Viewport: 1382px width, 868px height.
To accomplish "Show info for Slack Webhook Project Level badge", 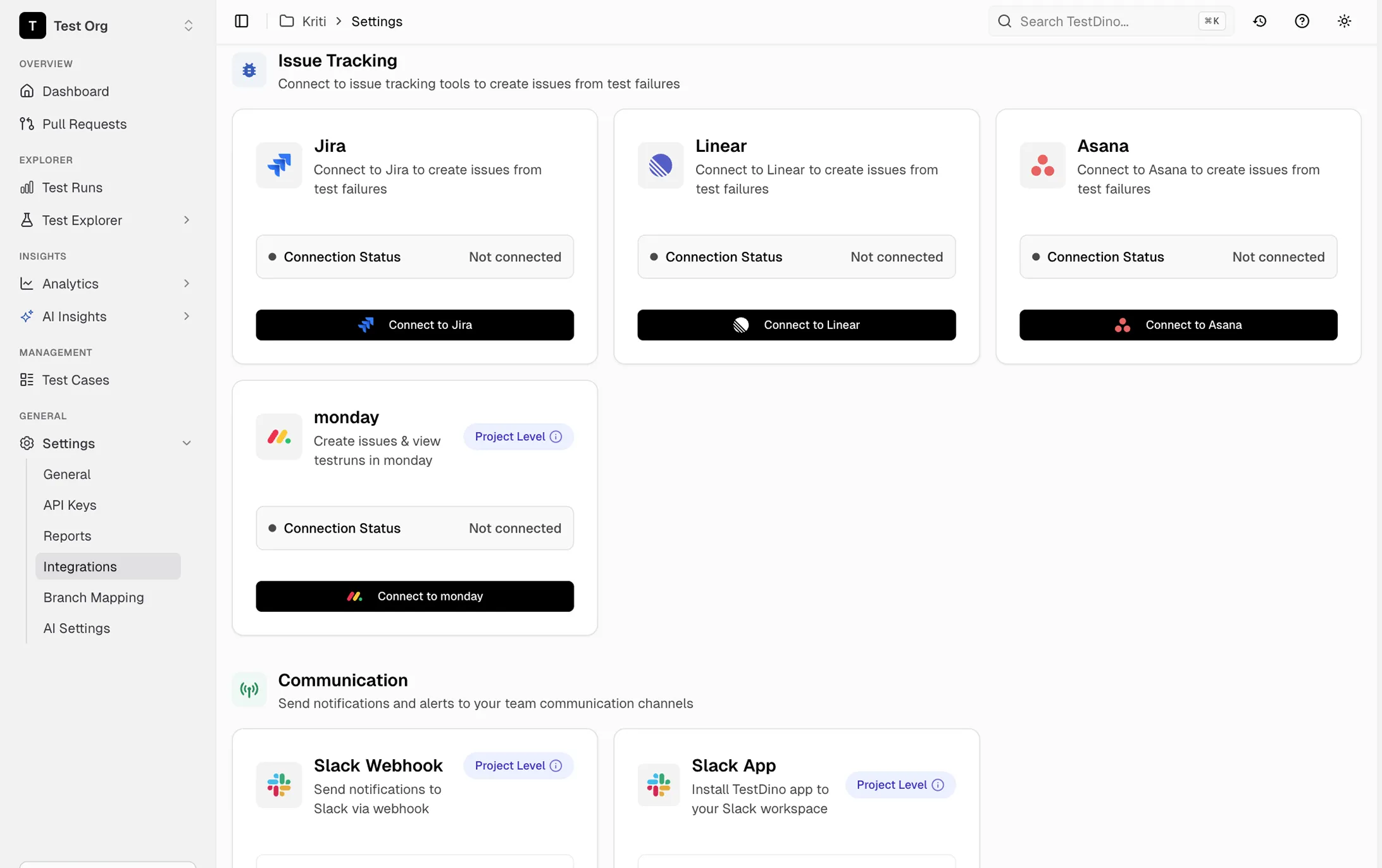I will [556, 766].
